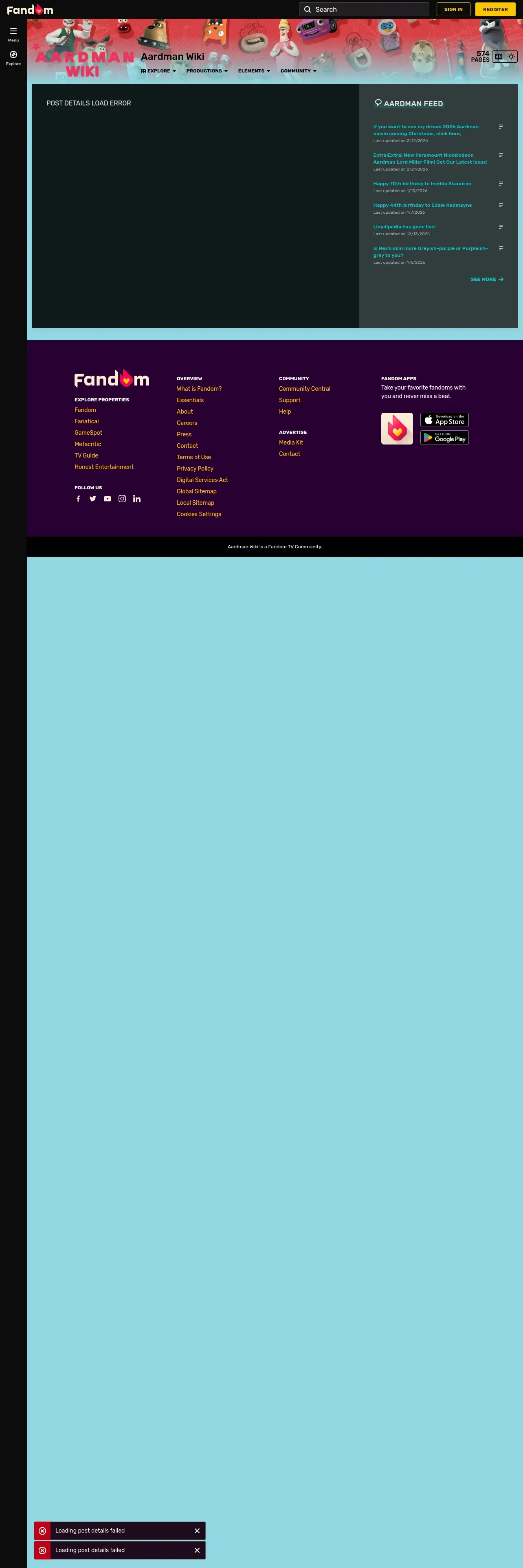Click the red error icon on lower toast

[x=42, y=1550]
